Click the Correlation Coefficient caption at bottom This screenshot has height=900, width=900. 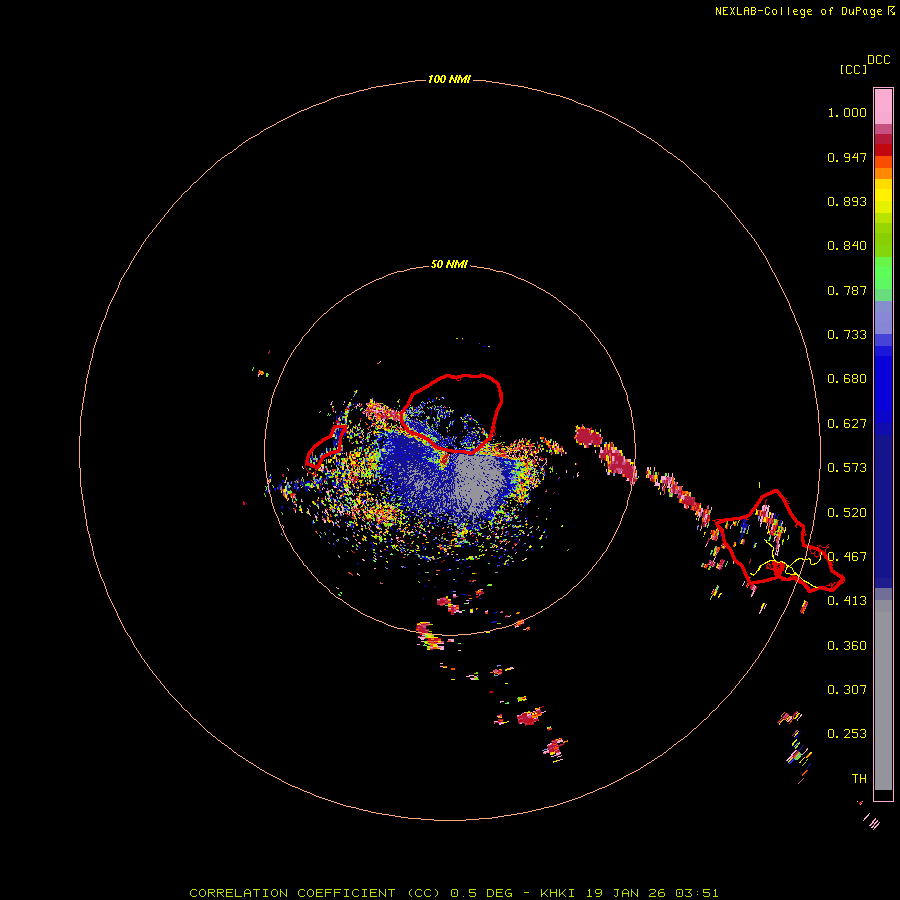point(453,893)
